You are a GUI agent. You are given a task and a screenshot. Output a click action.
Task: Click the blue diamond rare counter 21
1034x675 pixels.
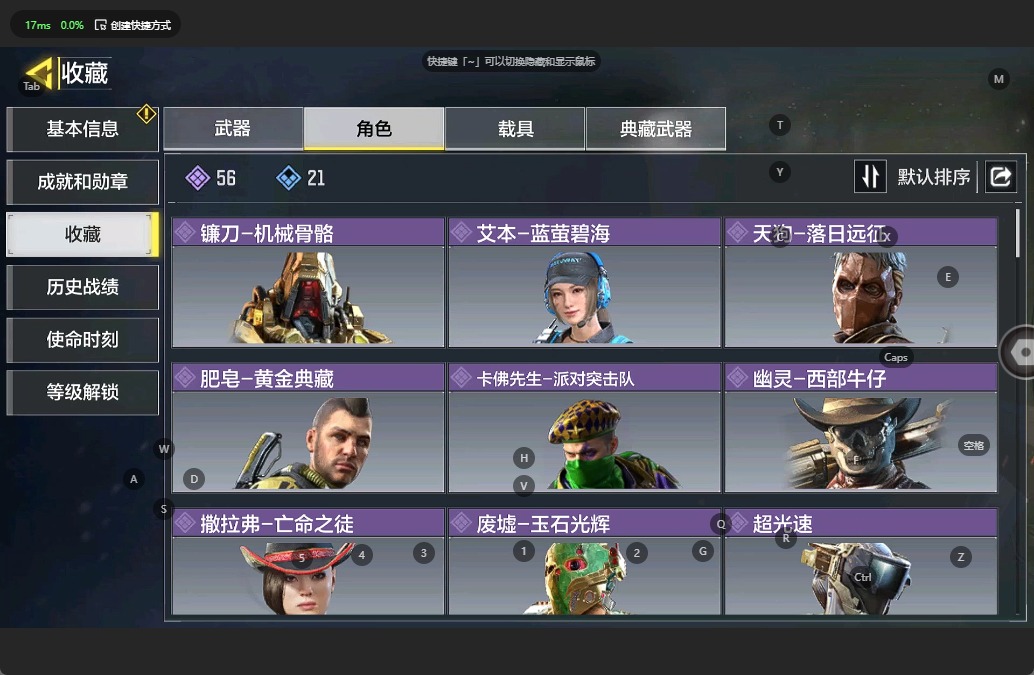point(301,178)
